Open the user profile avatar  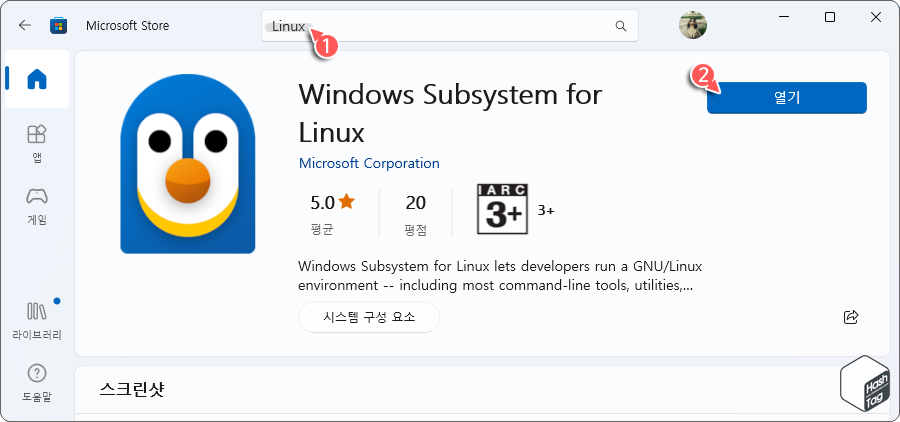pos(693,25)
